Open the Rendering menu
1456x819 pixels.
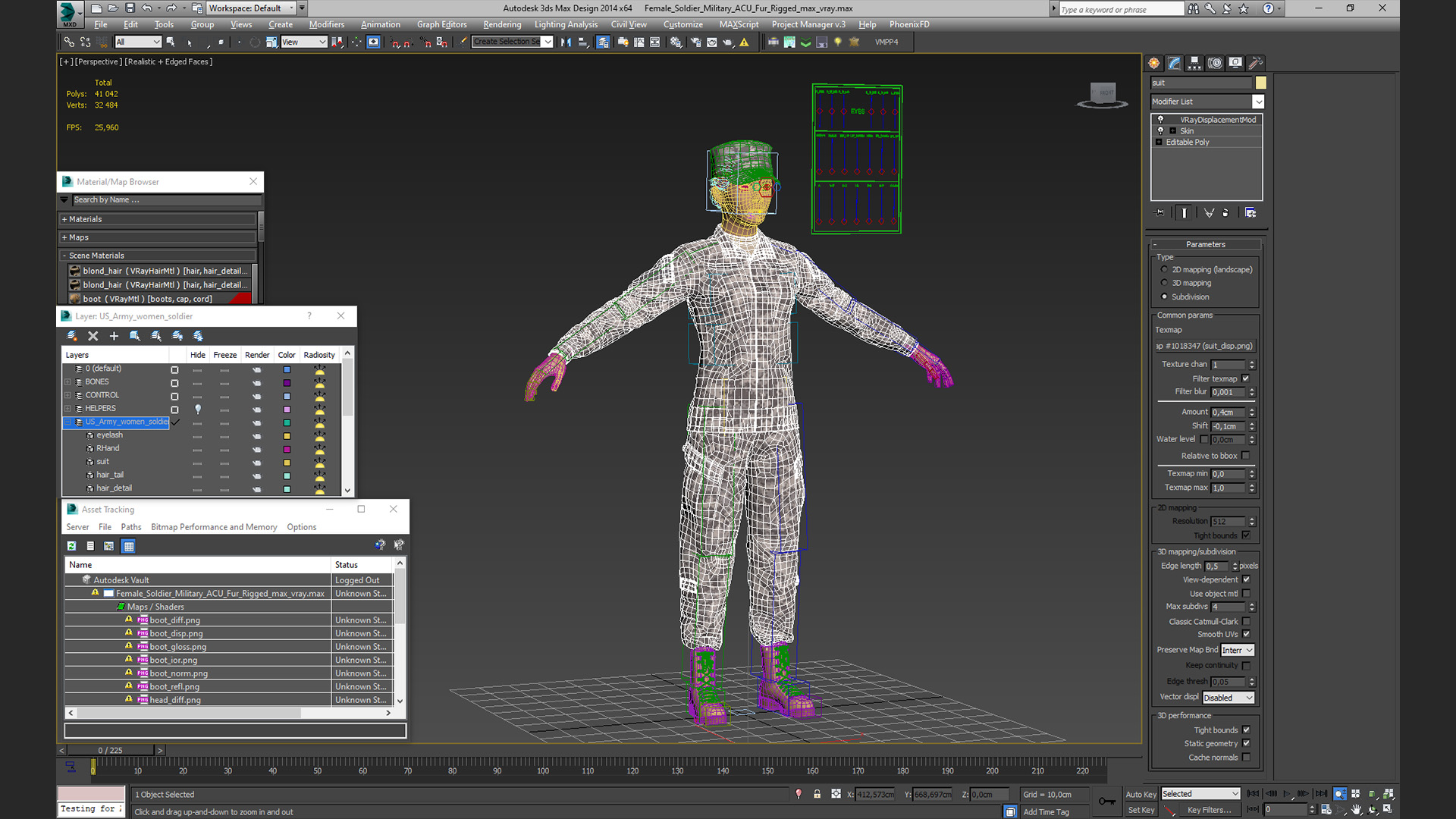tap(502, 24)
